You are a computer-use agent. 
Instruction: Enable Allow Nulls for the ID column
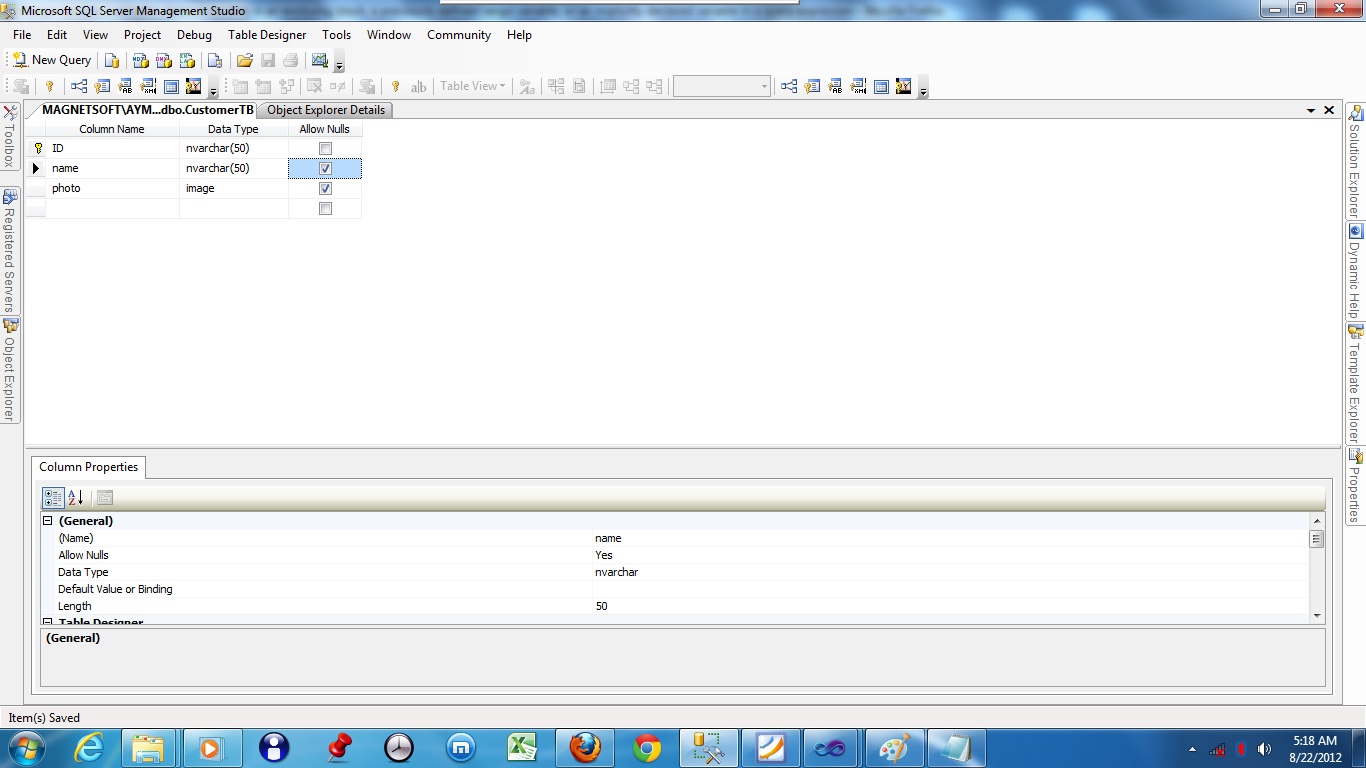pyautogui.click(x=325, y=147)
